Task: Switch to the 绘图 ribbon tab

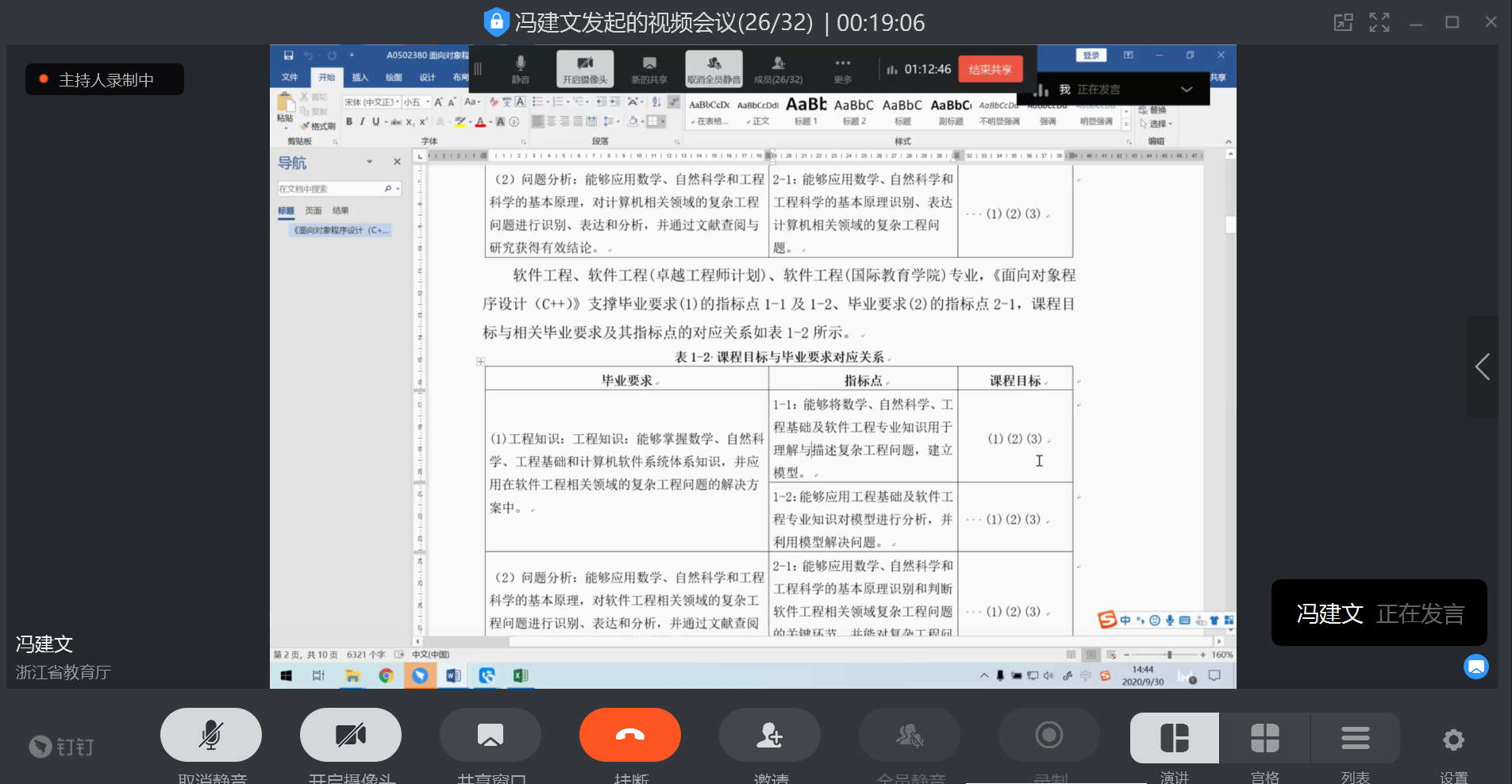Action: 394,77
